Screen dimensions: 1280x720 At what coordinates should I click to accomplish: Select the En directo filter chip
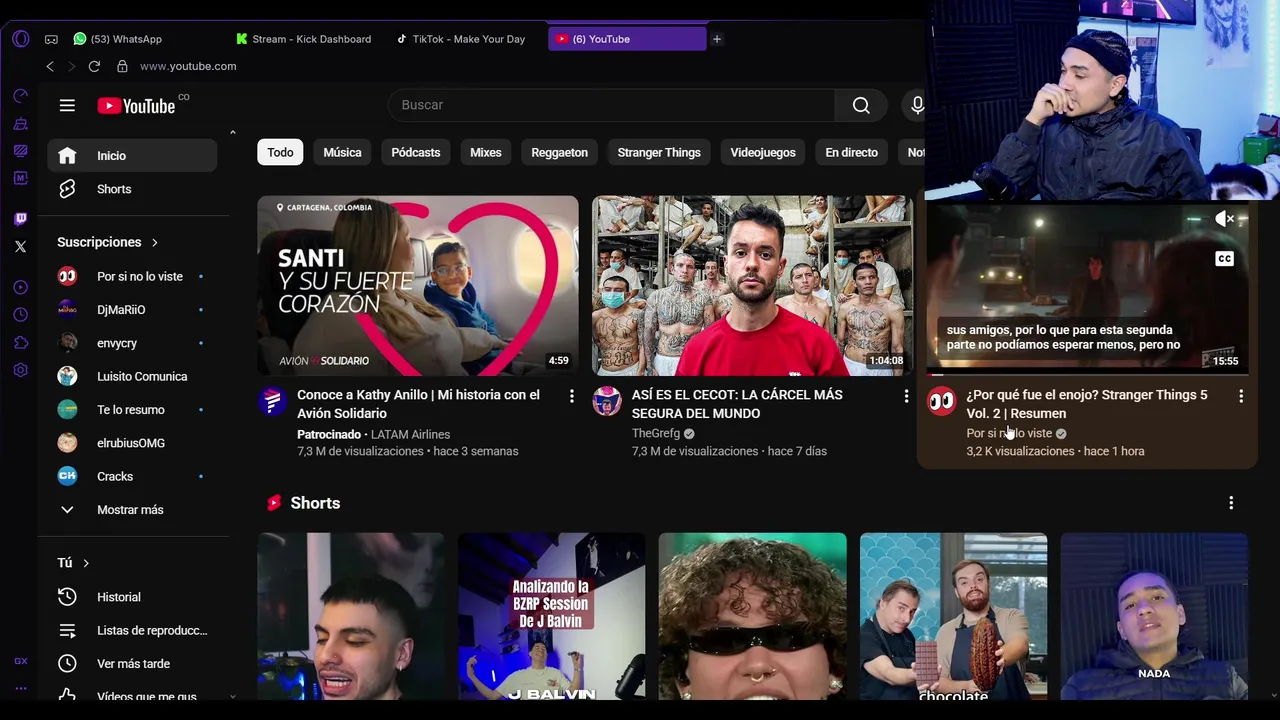pos(851,152)
